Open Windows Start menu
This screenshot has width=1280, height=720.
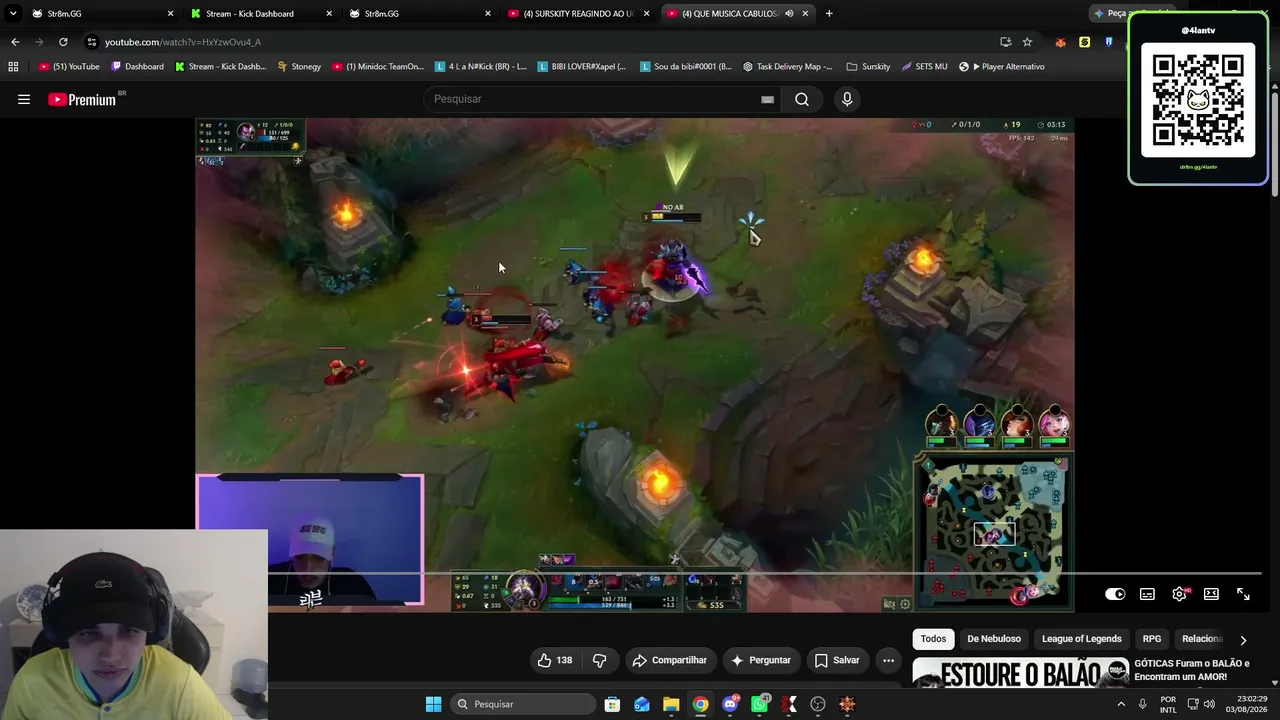[433, 704]
